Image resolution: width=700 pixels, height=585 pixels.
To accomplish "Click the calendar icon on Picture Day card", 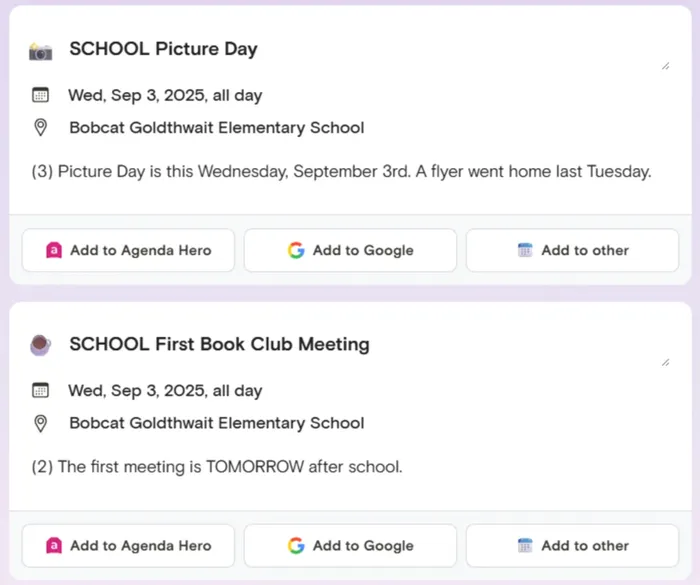I will click(x=40, y=96).
